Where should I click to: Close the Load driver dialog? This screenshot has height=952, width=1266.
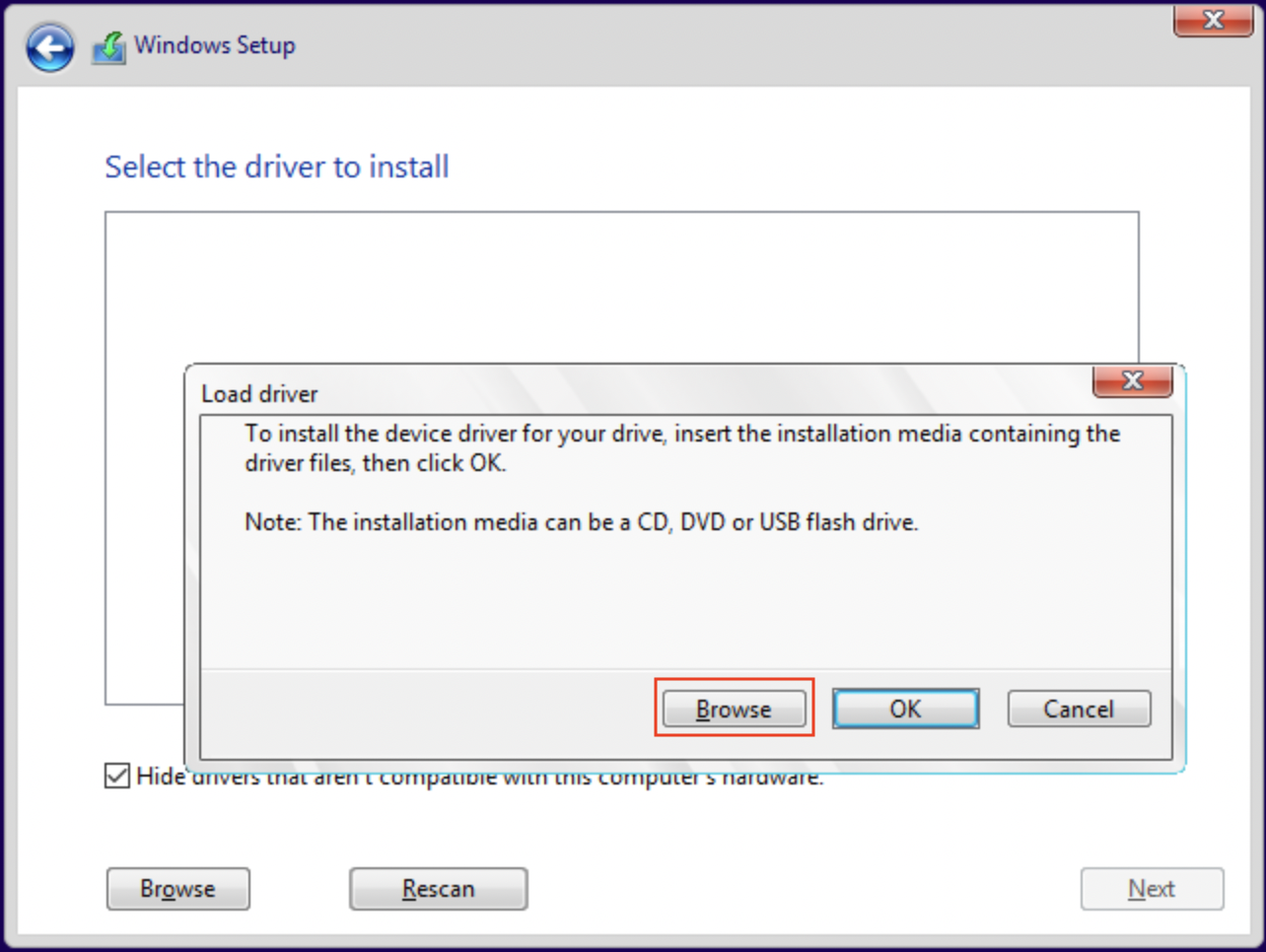coord(1132,381)
